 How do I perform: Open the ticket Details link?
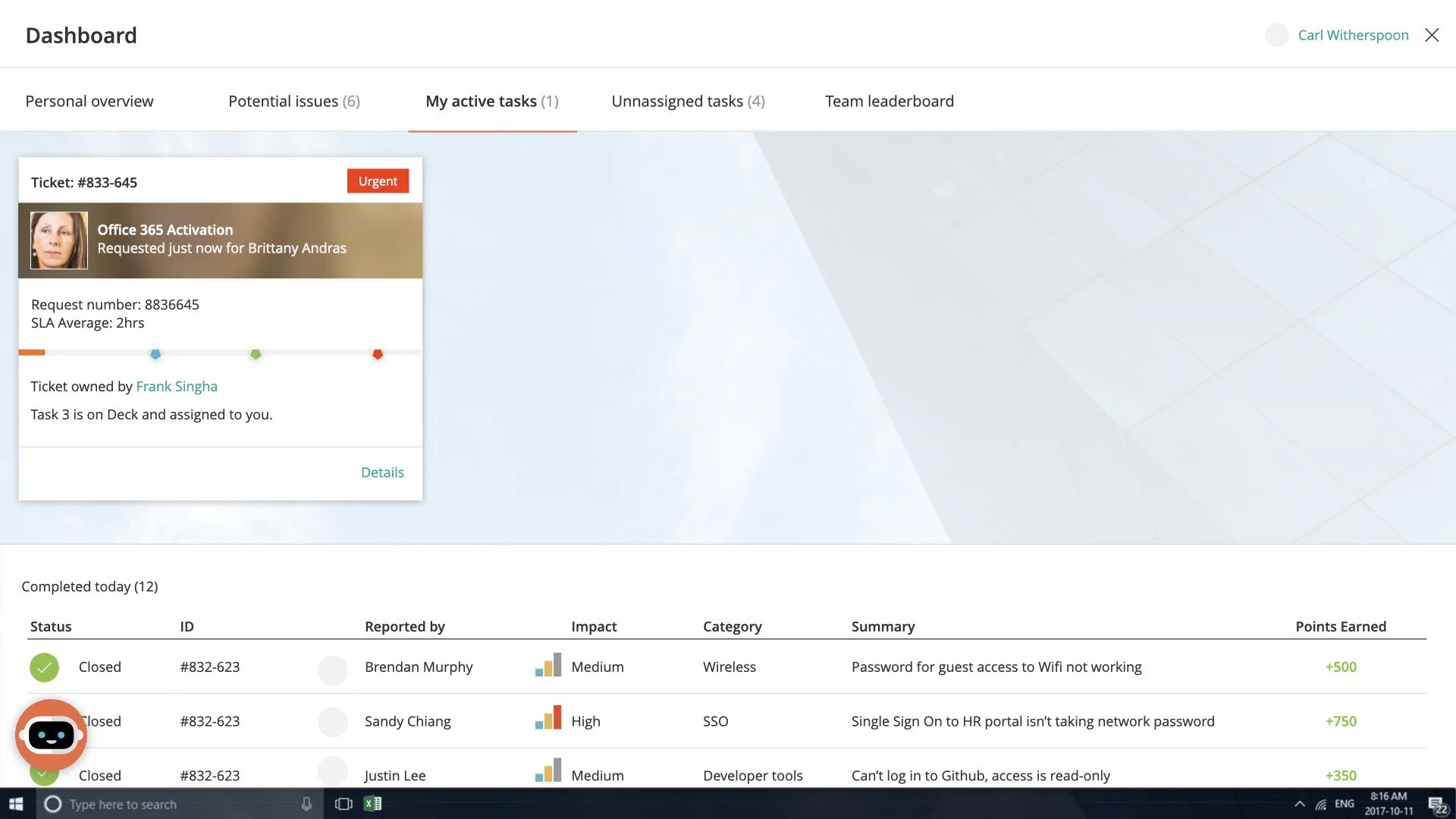click(x=382, y=472)
